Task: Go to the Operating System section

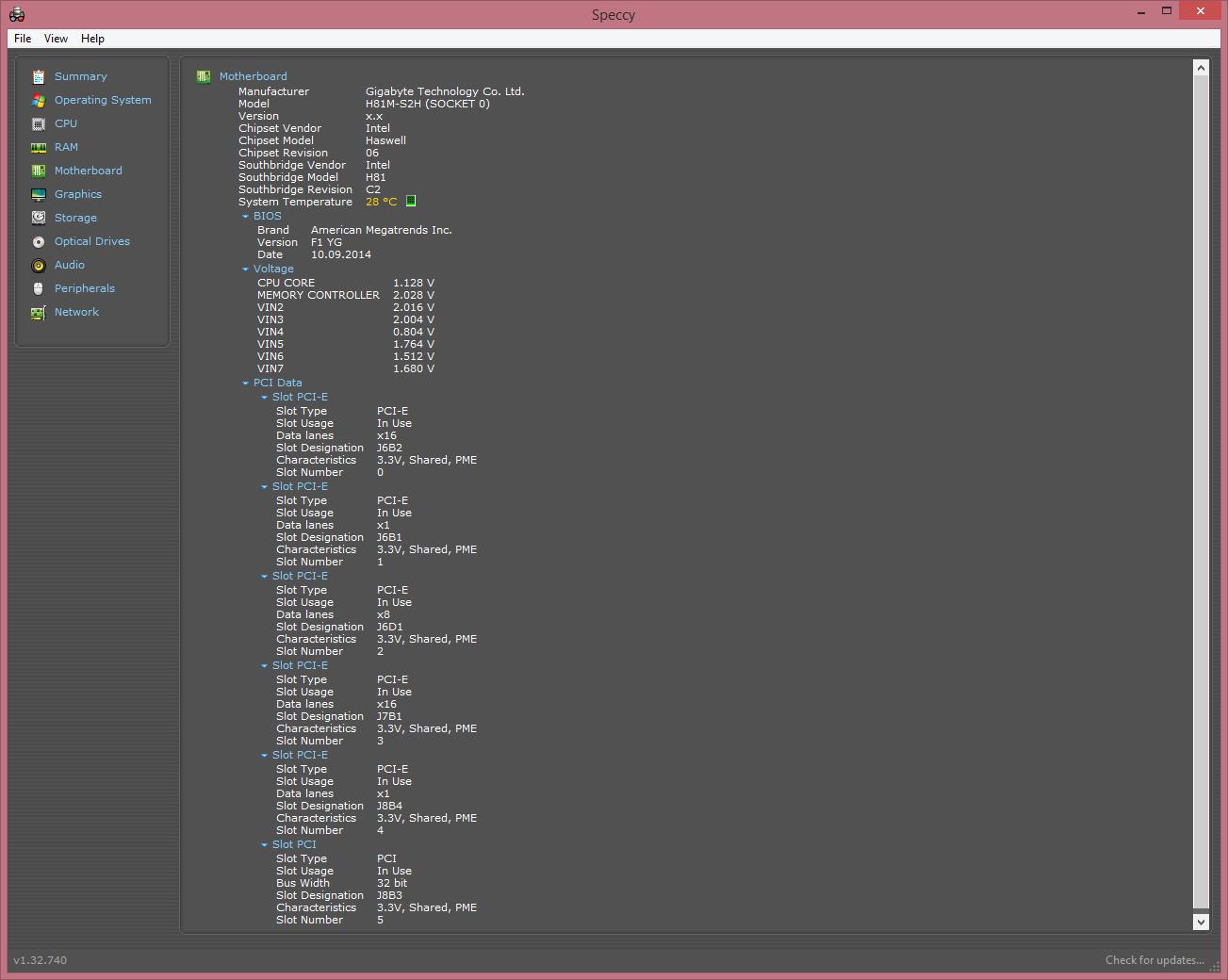Action: 103,100
